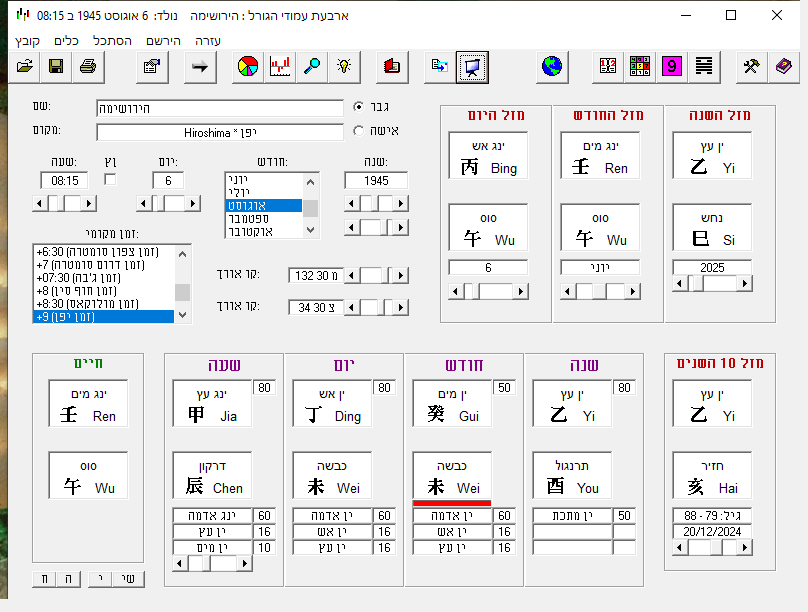Screen dimensions: 808x612
Task: Open the הירשם menu
Action: click(163, 41)
